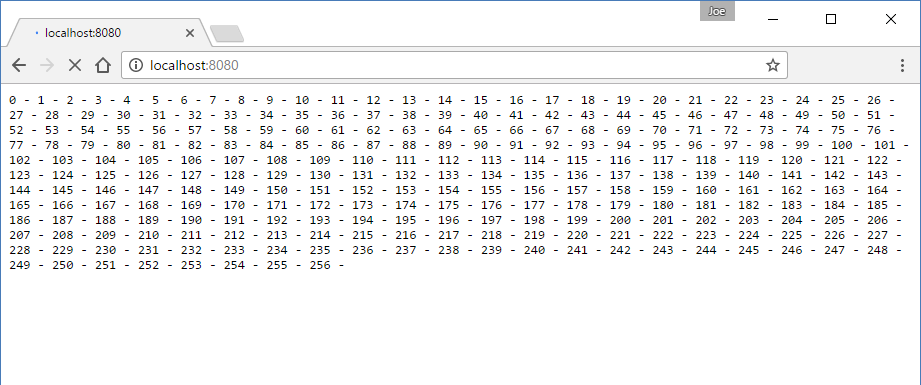Image resolution: width=921 pixels, height=385 pixels.
Task: Click the number 0 in output
Action: click(x=13, y=100)
